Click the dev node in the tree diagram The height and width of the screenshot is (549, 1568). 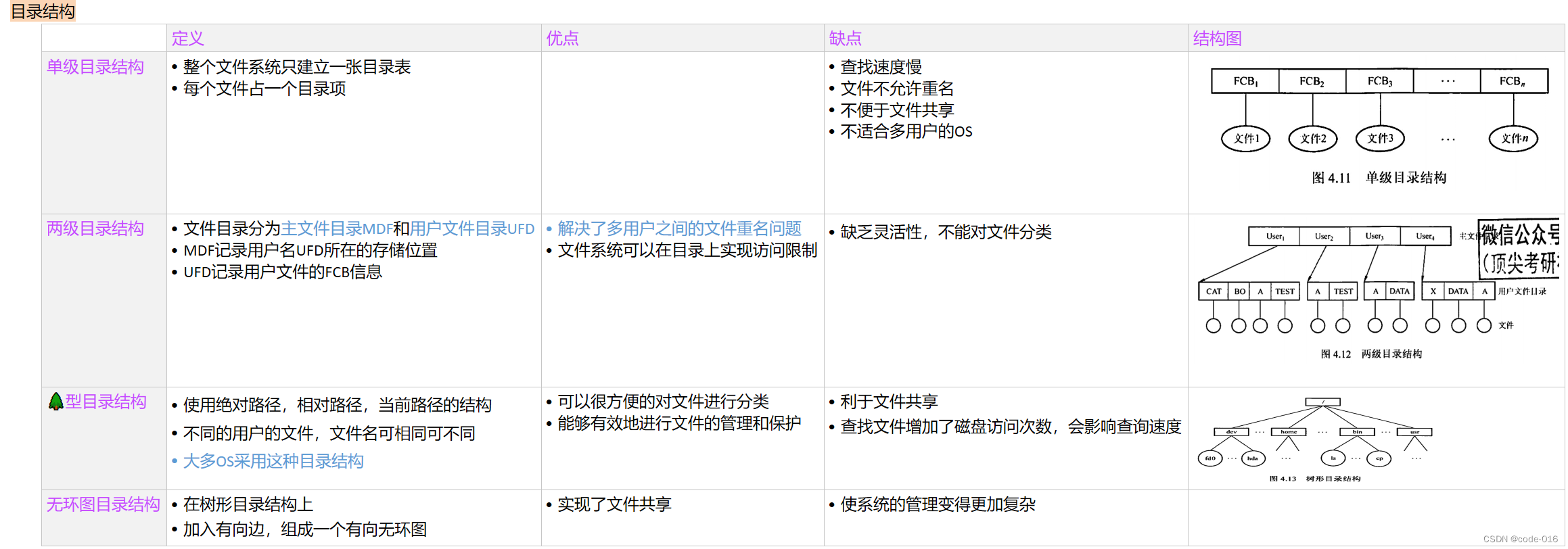[x=1232, y=432]
